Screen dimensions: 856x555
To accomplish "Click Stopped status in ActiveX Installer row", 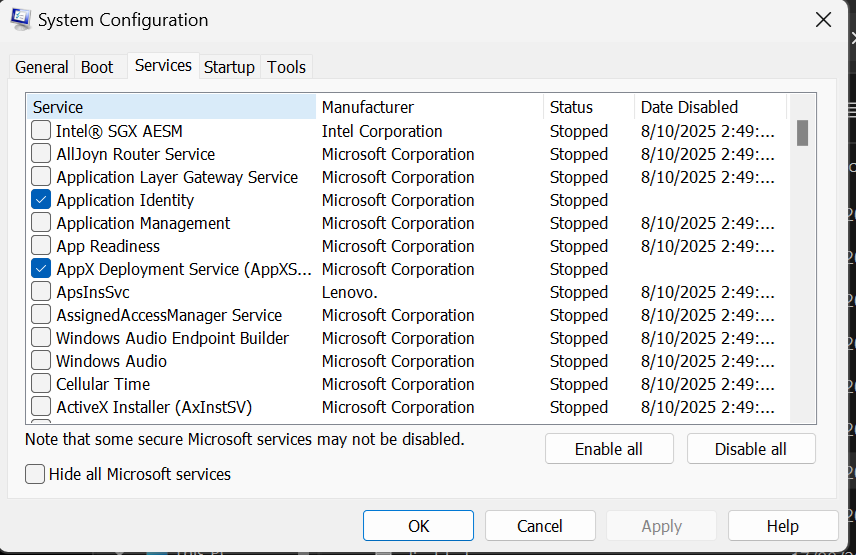I will tap(579, 407).
